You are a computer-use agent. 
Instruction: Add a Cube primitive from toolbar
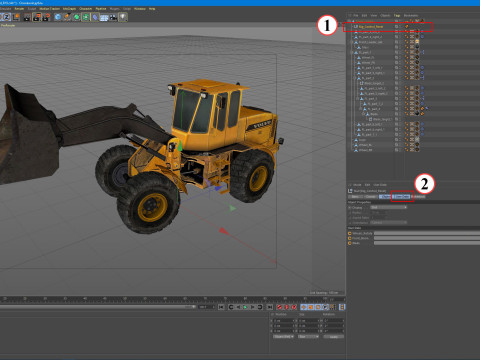(58, 17)
